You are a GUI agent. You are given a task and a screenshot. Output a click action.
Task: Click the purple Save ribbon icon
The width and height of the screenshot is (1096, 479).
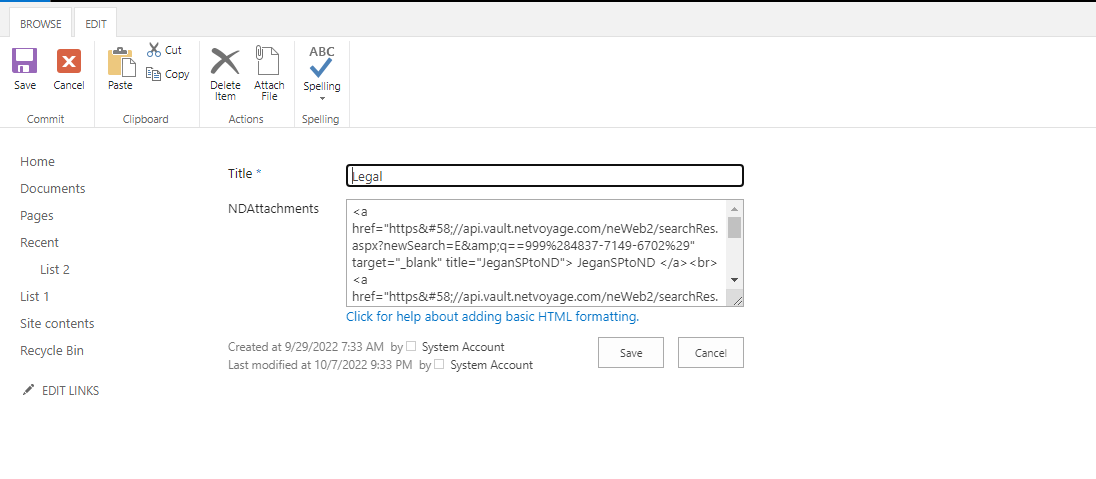[24, 62]
